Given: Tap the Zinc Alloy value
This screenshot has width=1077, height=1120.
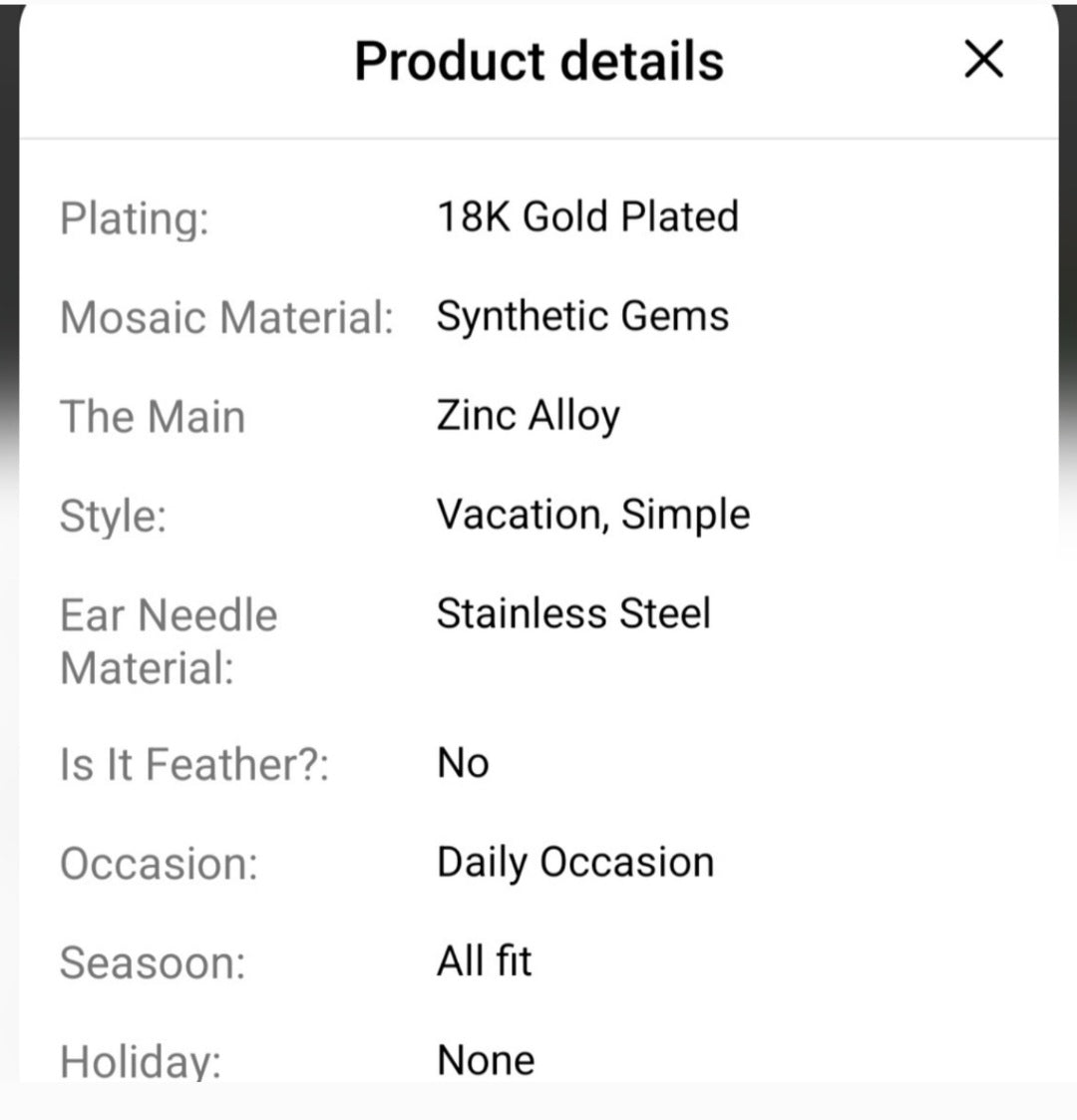Looking at the screenshot, I should tap(528, 416).
